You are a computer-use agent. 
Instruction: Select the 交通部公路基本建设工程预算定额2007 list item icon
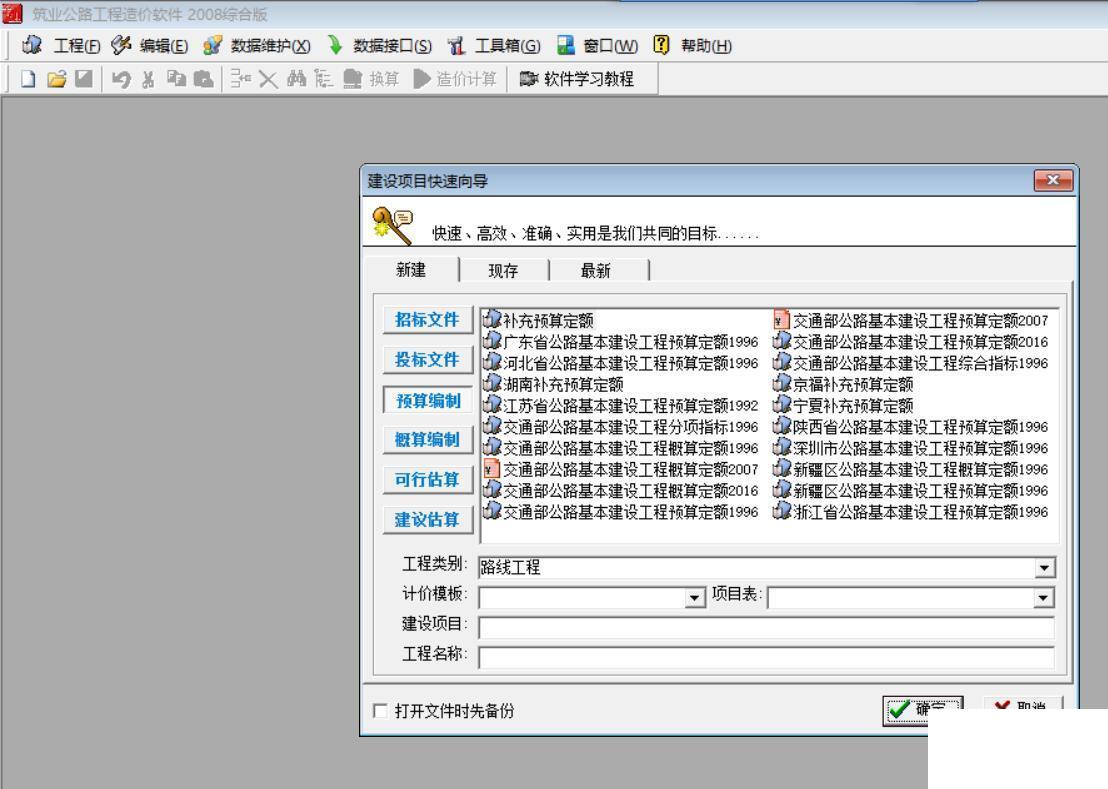click(781, 320)
